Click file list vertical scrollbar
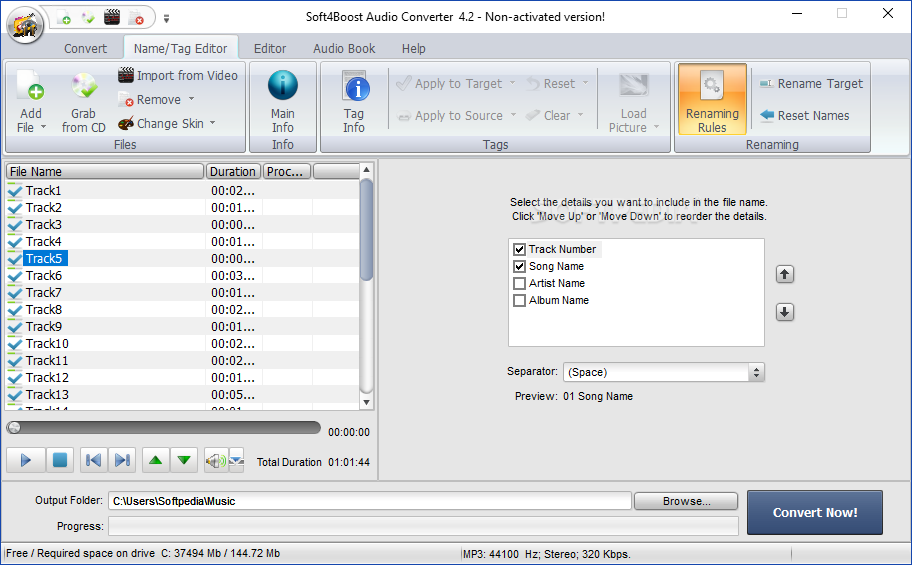The width and height of the screenshot is (912, 565). point(366,286)
